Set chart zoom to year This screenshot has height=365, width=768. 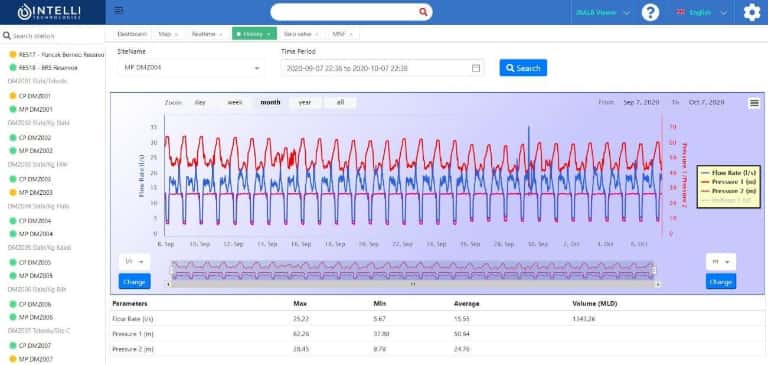tap(305, 102)
